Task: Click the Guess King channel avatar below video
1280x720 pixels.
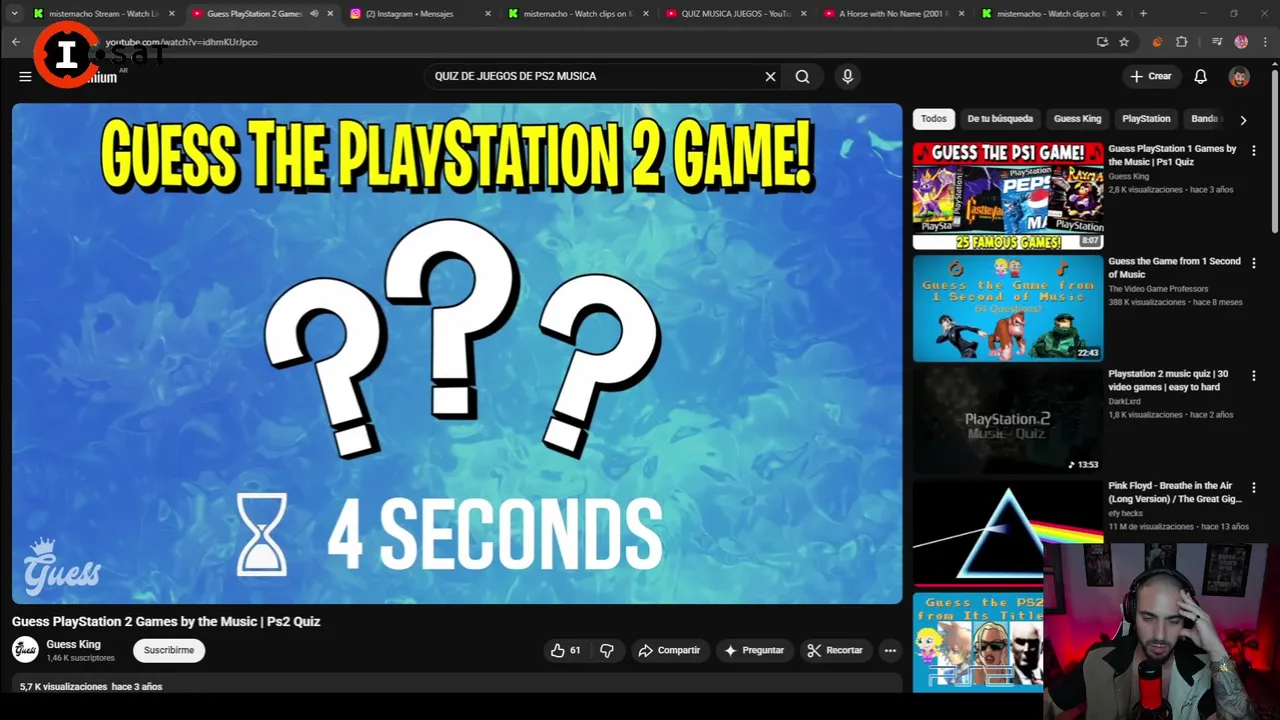Action: 25,650
